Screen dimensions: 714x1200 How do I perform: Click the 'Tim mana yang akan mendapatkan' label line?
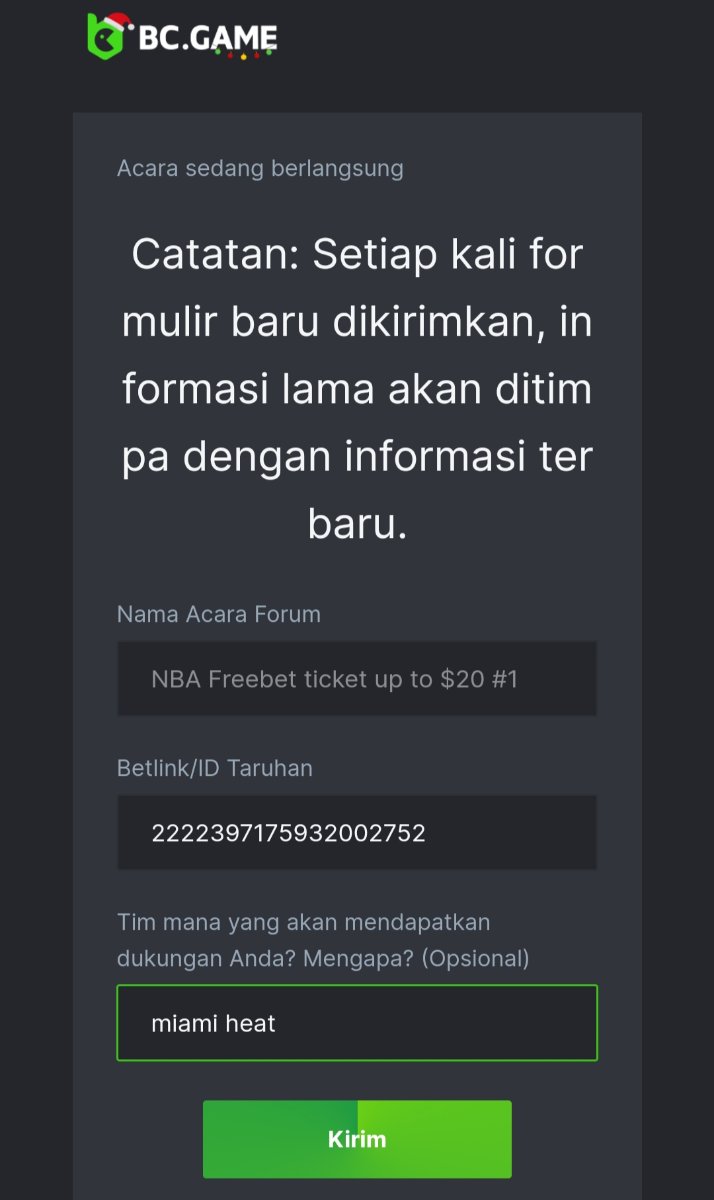pos(304,921)
